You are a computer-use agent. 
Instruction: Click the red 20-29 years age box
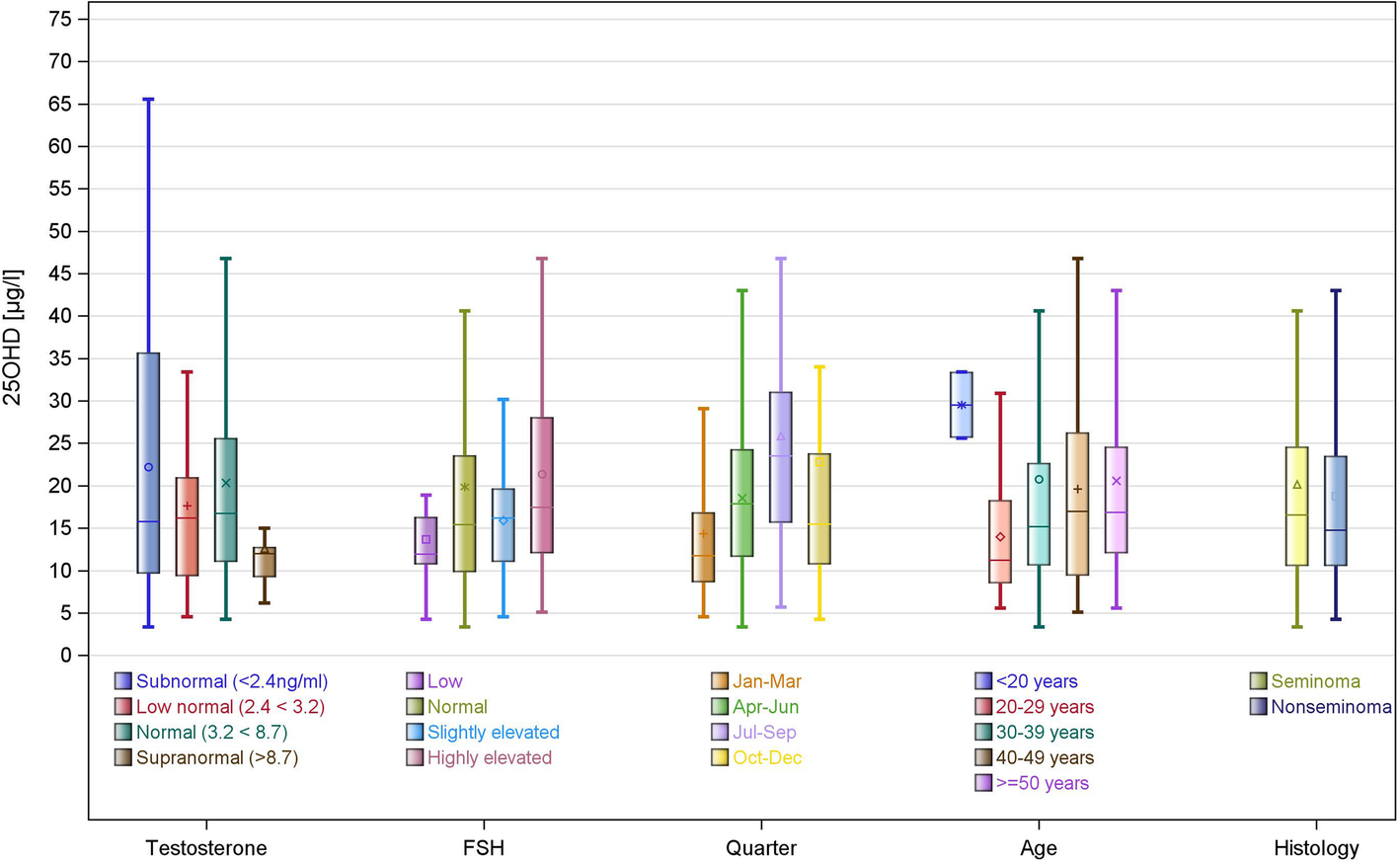tap(1000, 541)
